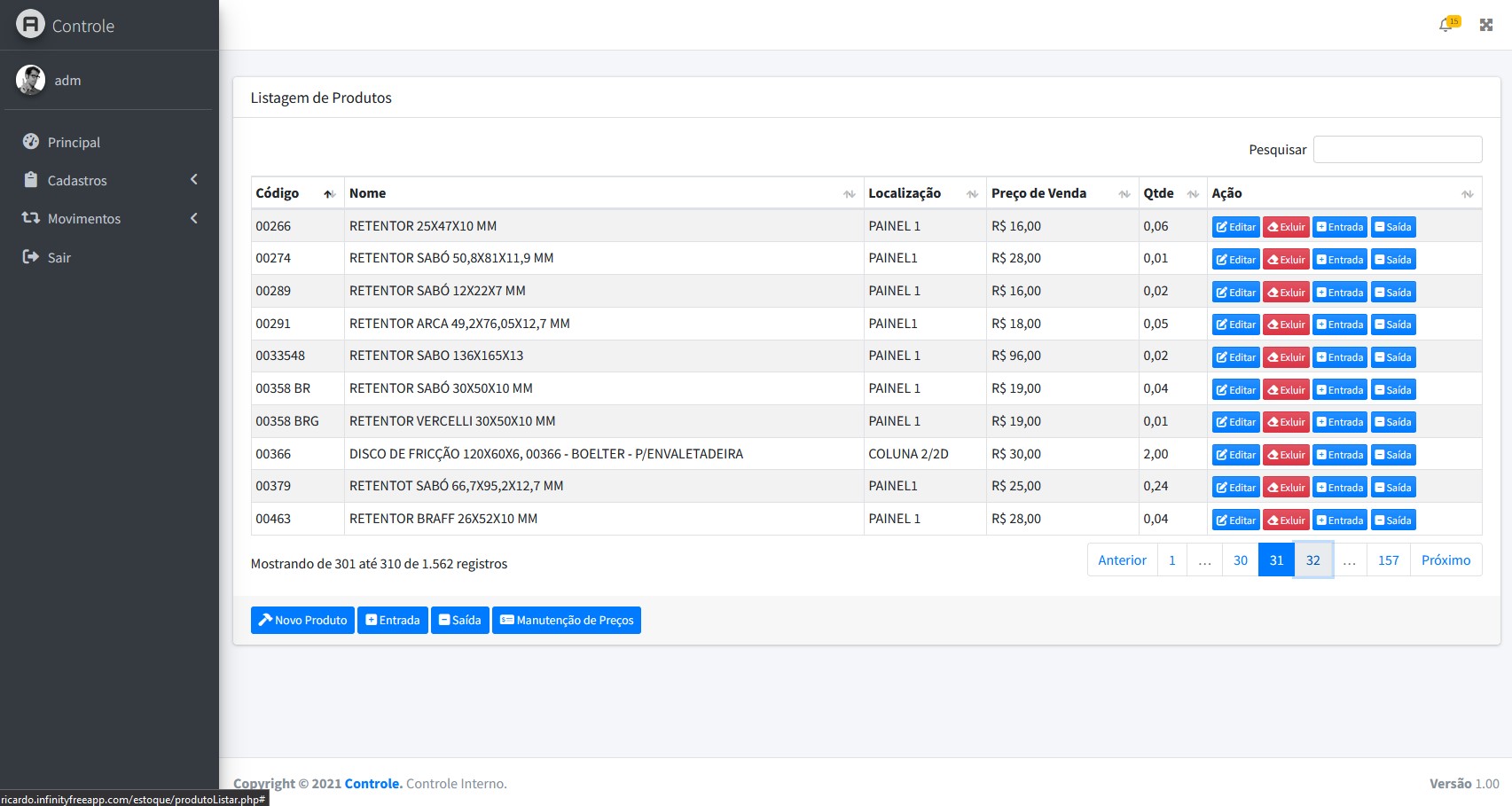Click Sair to log out
Image resolution: width=1512 pixels, height=806 pixels.
tap(59, 257)
